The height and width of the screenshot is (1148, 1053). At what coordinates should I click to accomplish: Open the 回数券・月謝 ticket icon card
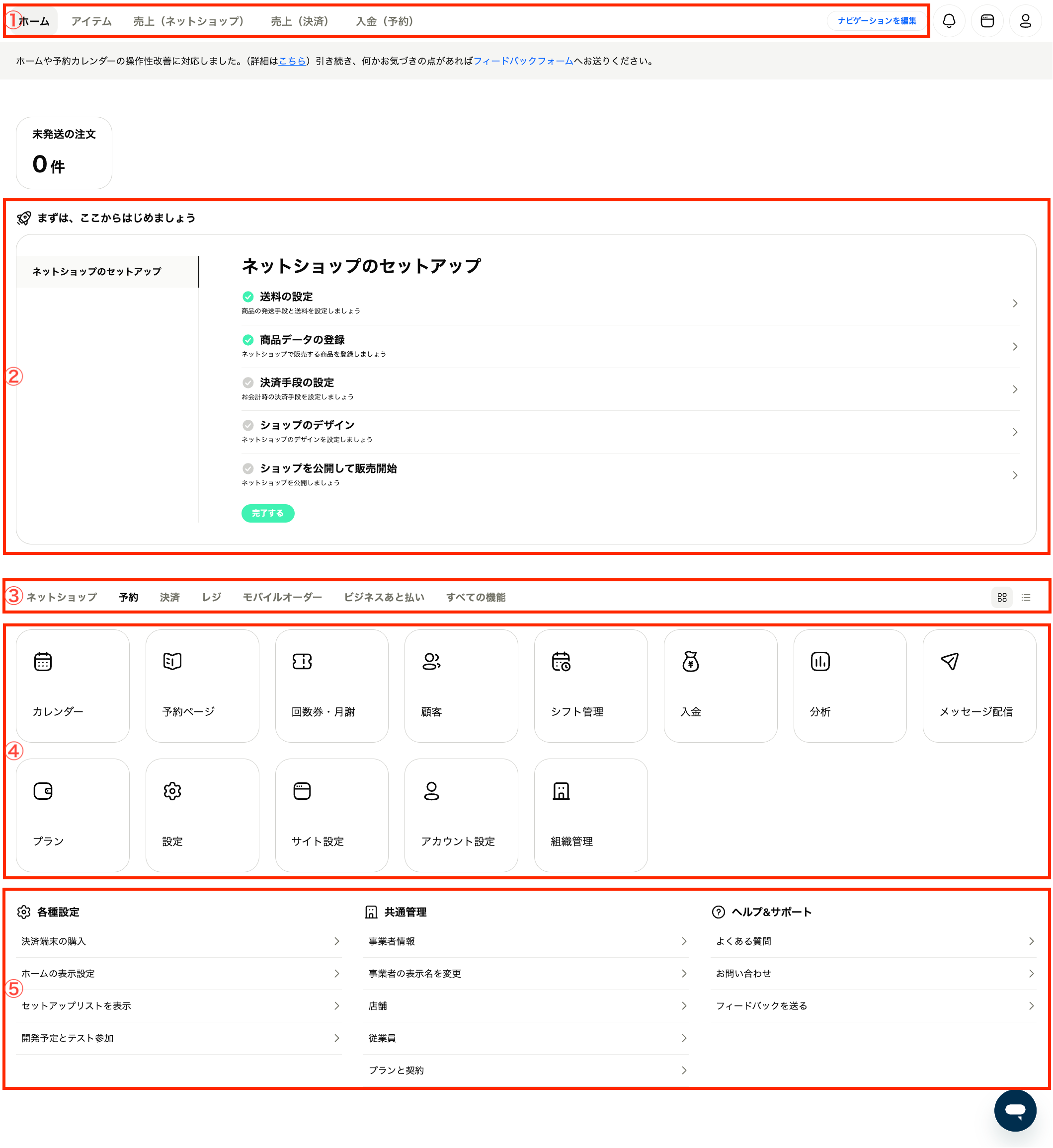302,662
